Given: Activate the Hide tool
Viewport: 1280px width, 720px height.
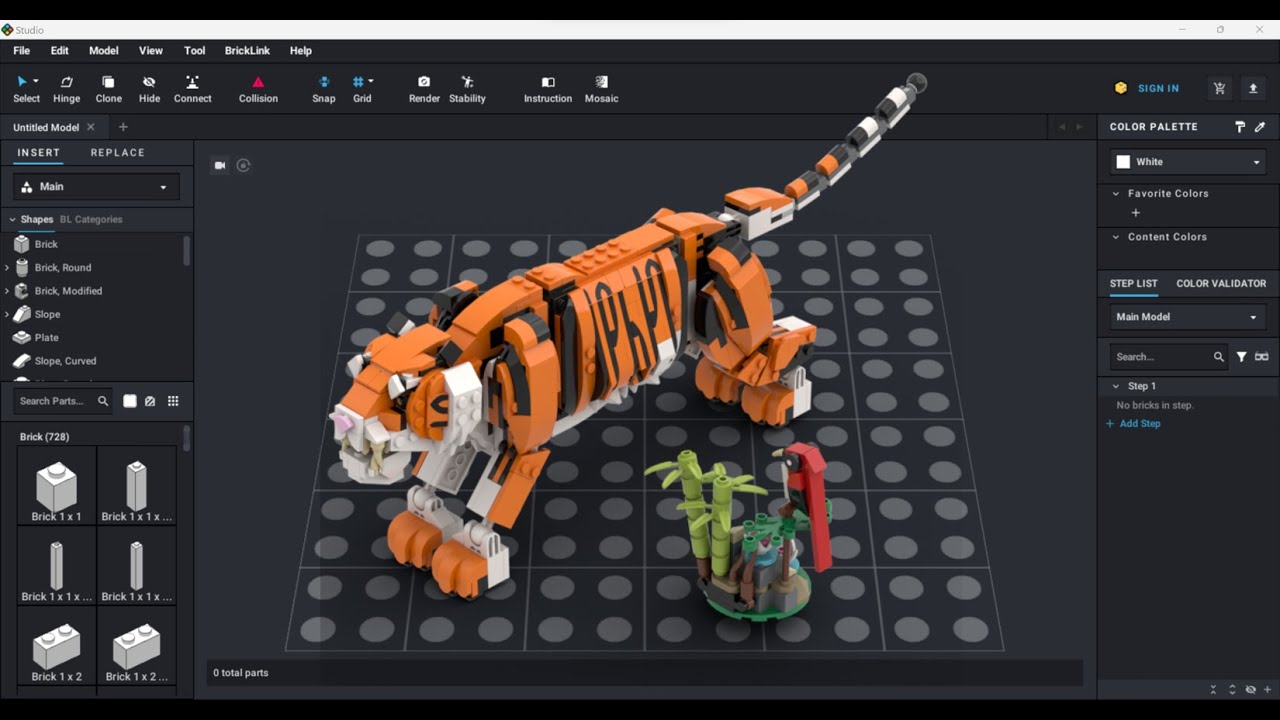Looking at the screenshot, I should click(149, 89).
